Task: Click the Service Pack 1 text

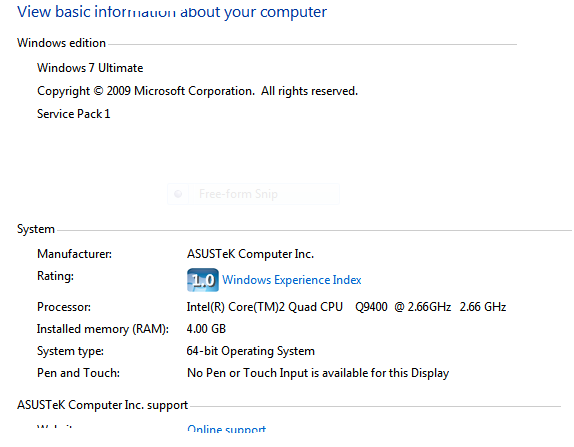Action: click(x=74, y=114)
